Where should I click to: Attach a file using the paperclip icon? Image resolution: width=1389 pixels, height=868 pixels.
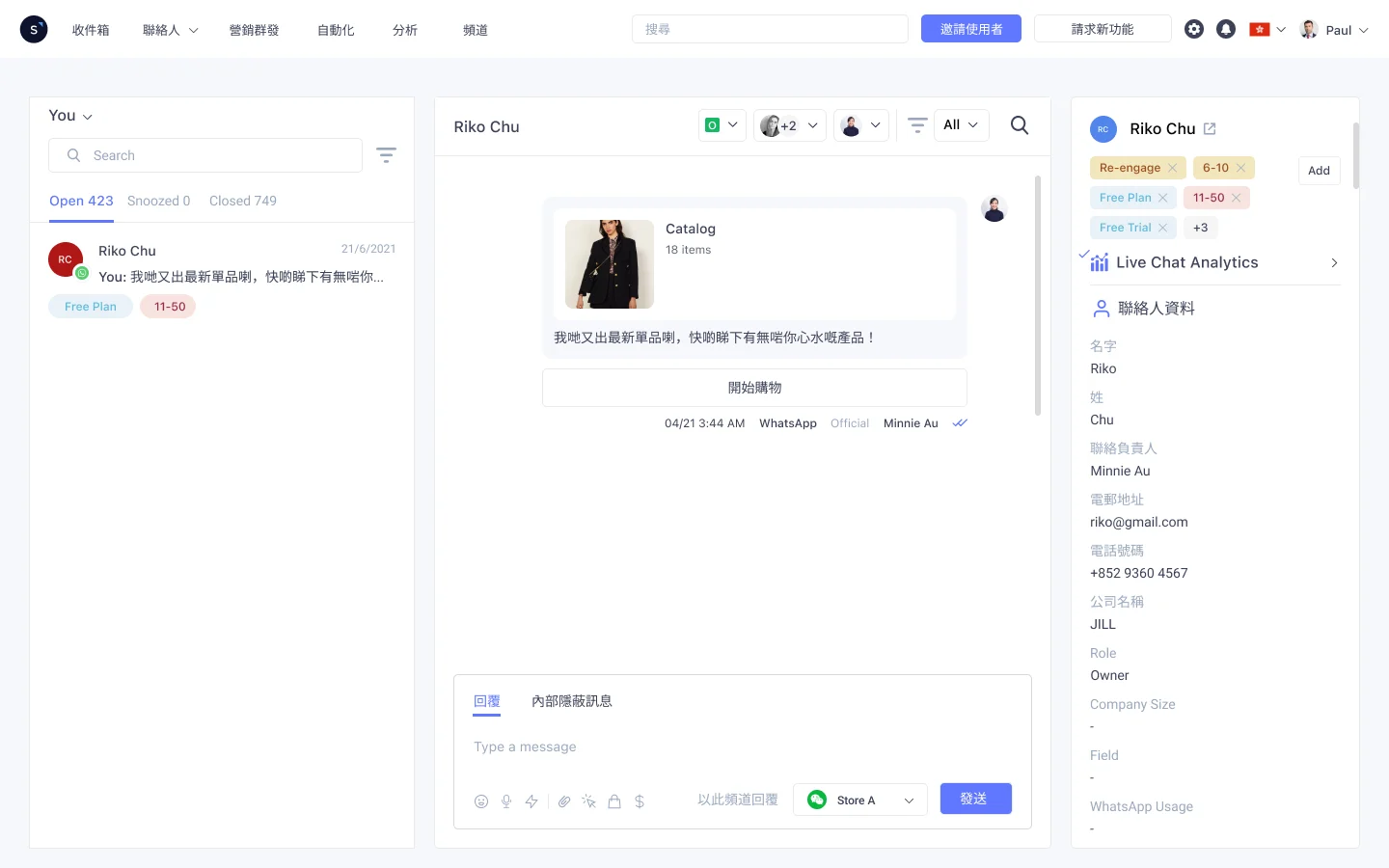564,800
